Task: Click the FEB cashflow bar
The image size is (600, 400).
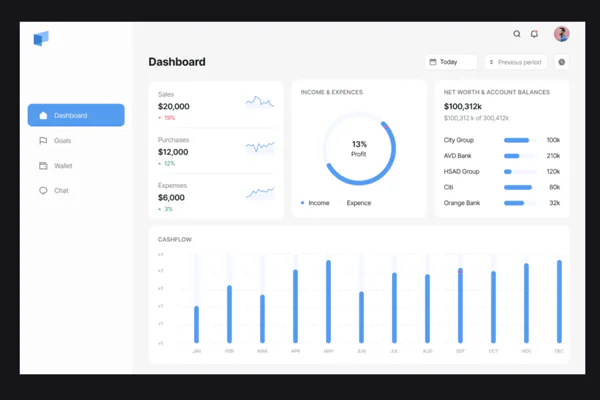Action: pos(229,314)
